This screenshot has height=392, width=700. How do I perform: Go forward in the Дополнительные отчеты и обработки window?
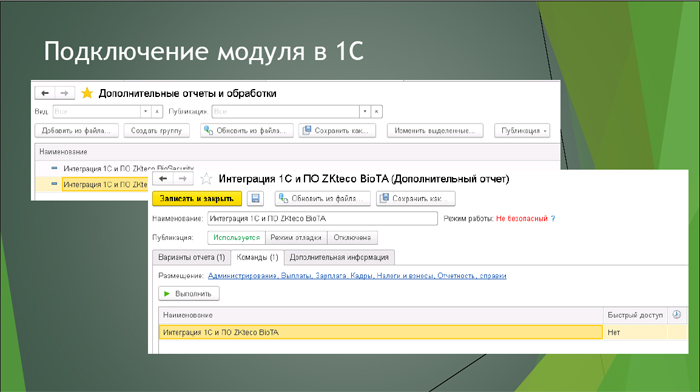click(x=64, y=93)
